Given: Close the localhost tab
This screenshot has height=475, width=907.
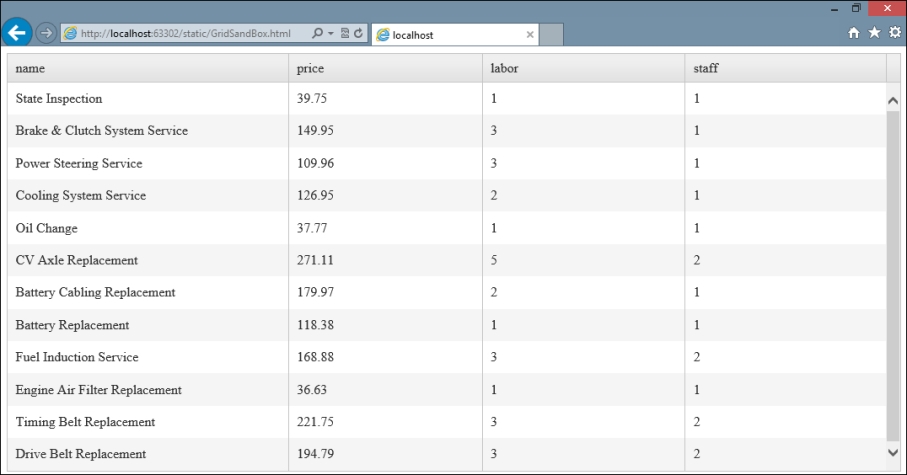Looking at the screenshot, I should (530, 35).
